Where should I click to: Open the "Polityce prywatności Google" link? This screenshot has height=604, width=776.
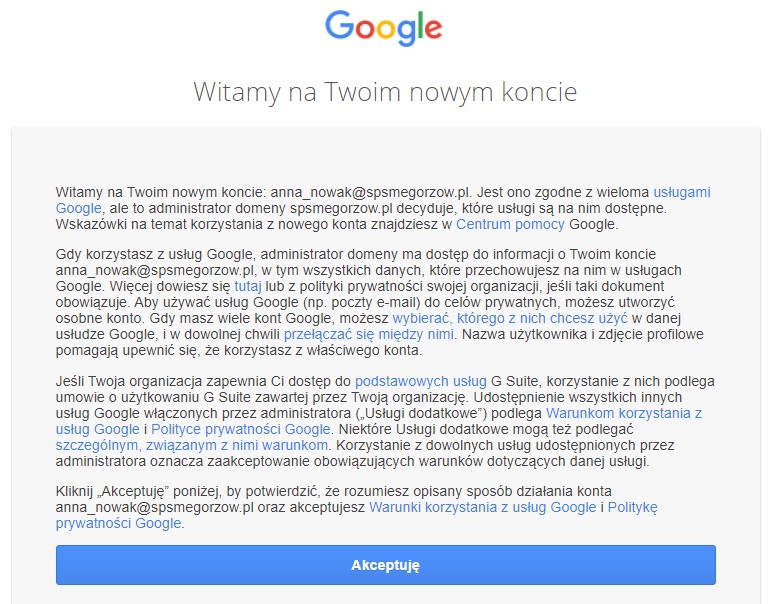240,429
